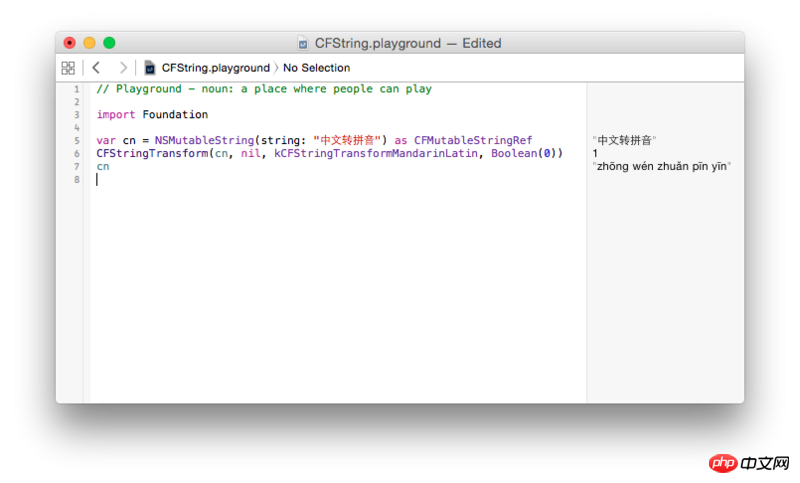Close the playground window with red button
This screenshot has height=483, width=800.
69,43
